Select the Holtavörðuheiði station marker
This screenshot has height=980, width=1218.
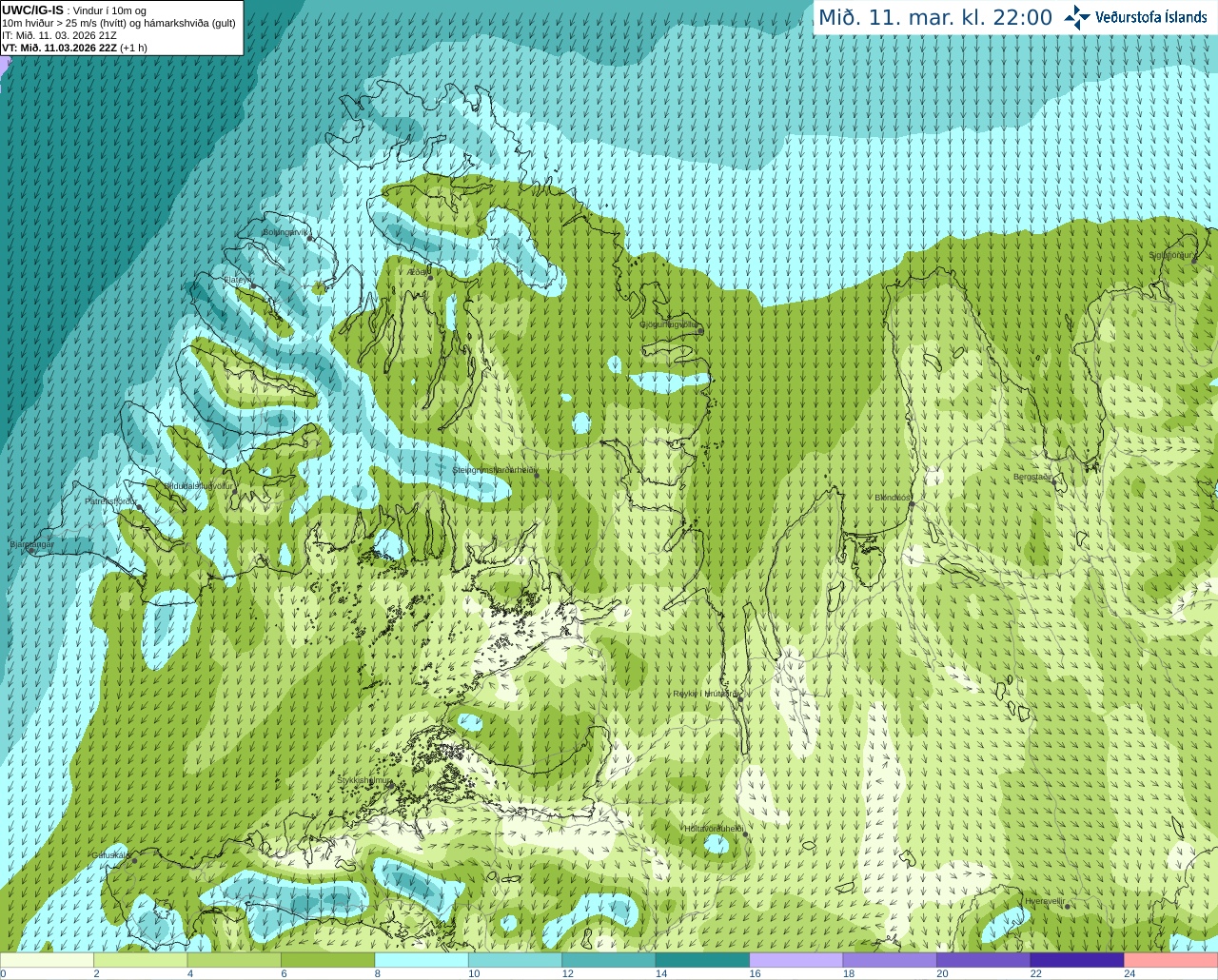tap(745, 834)
